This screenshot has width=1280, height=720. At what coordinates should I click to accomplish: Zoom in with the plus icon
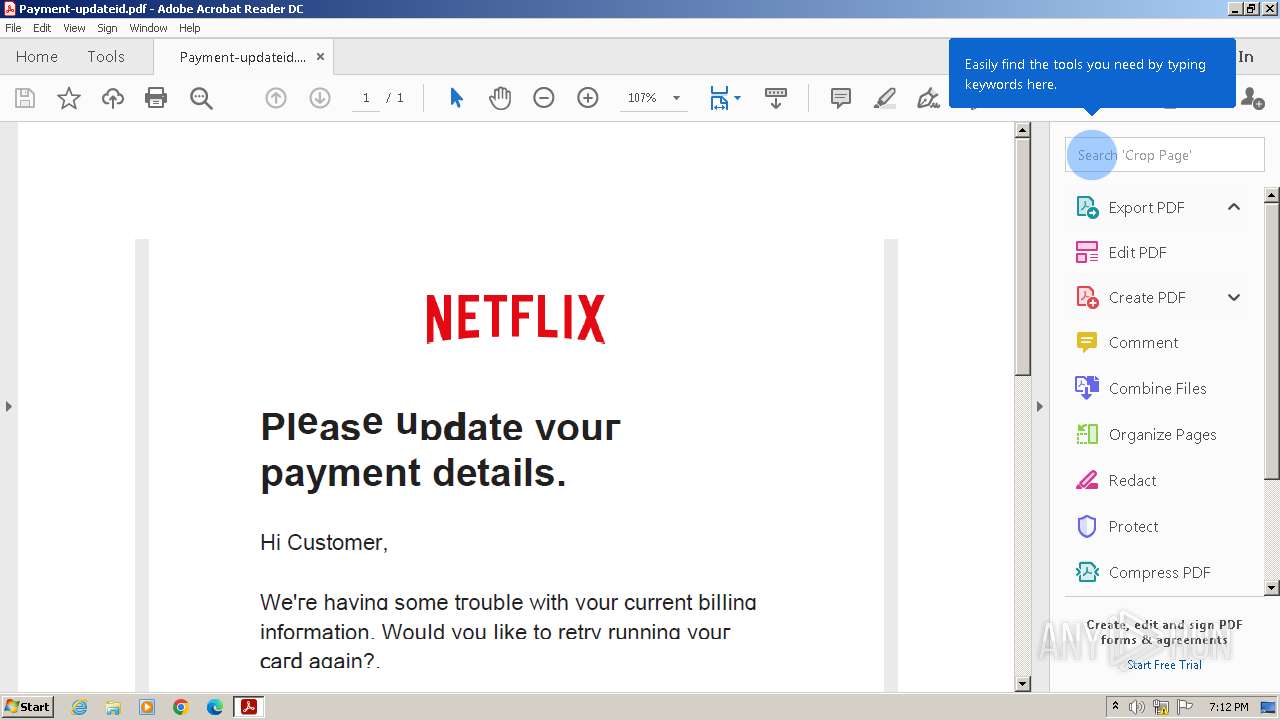click(x=588, y=98)
